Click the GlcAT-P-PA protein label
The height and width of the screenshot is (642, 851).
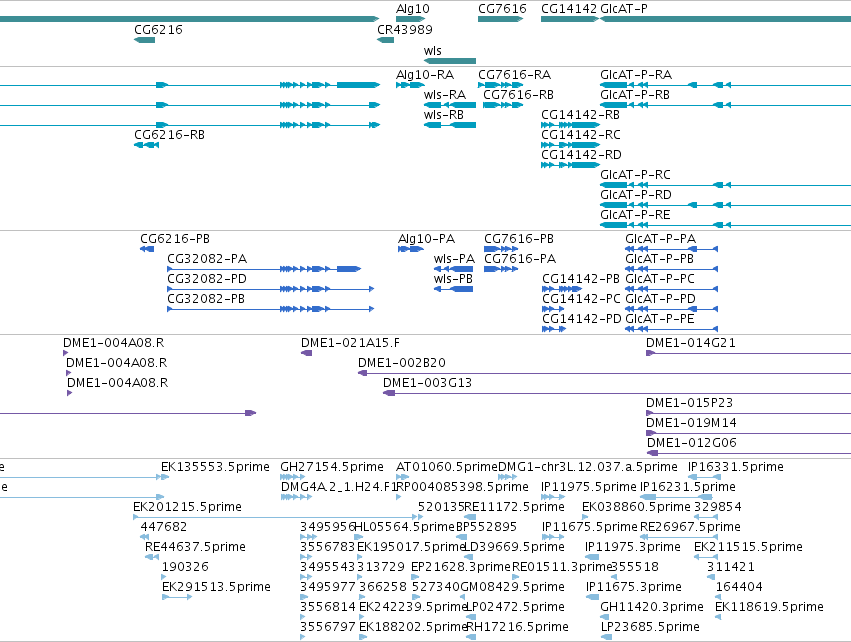coord(661,239)
